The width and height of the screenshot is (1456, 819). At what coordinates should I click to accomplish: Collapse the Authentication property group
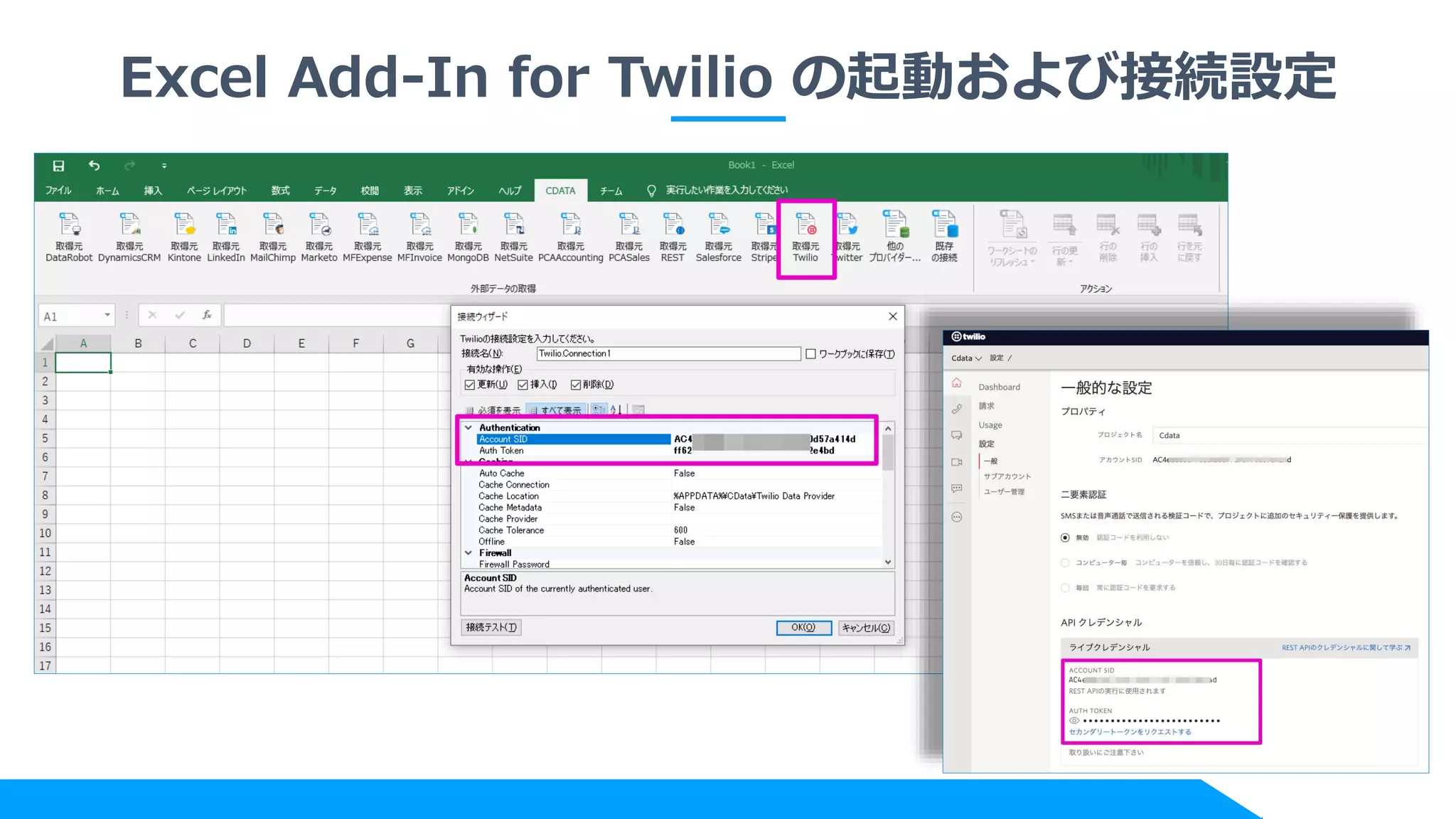[469, 427]
